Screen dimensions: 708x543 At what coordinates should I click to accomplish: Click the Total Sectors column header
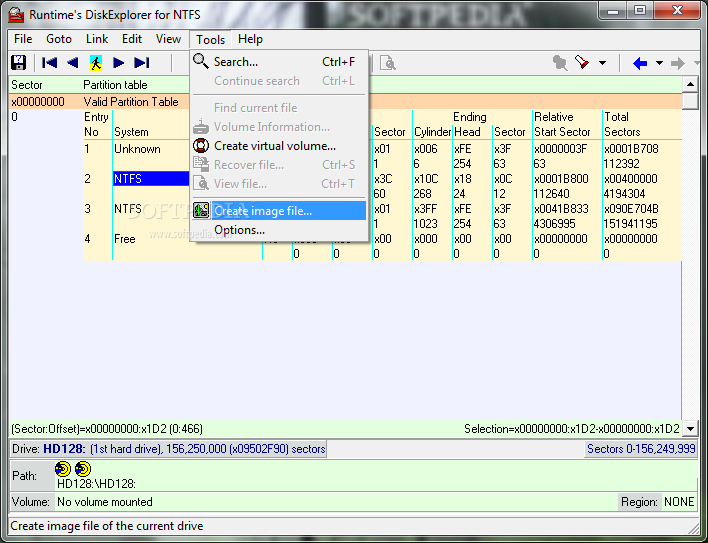[622, 124]
